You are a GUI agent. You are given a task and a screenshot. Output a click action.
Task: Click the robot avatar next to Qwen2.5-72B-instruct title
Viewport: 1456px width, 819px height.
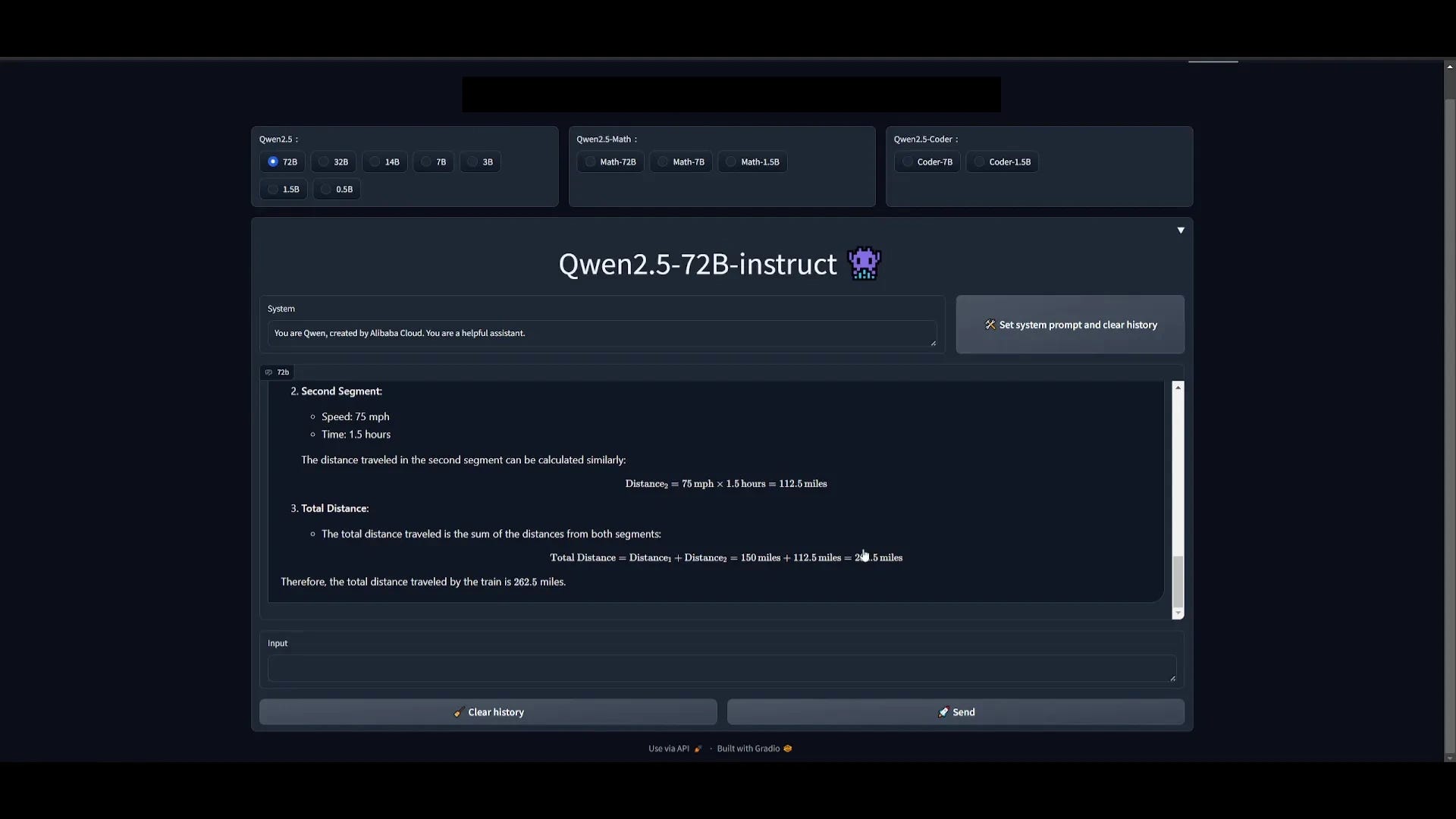[864, 263]
